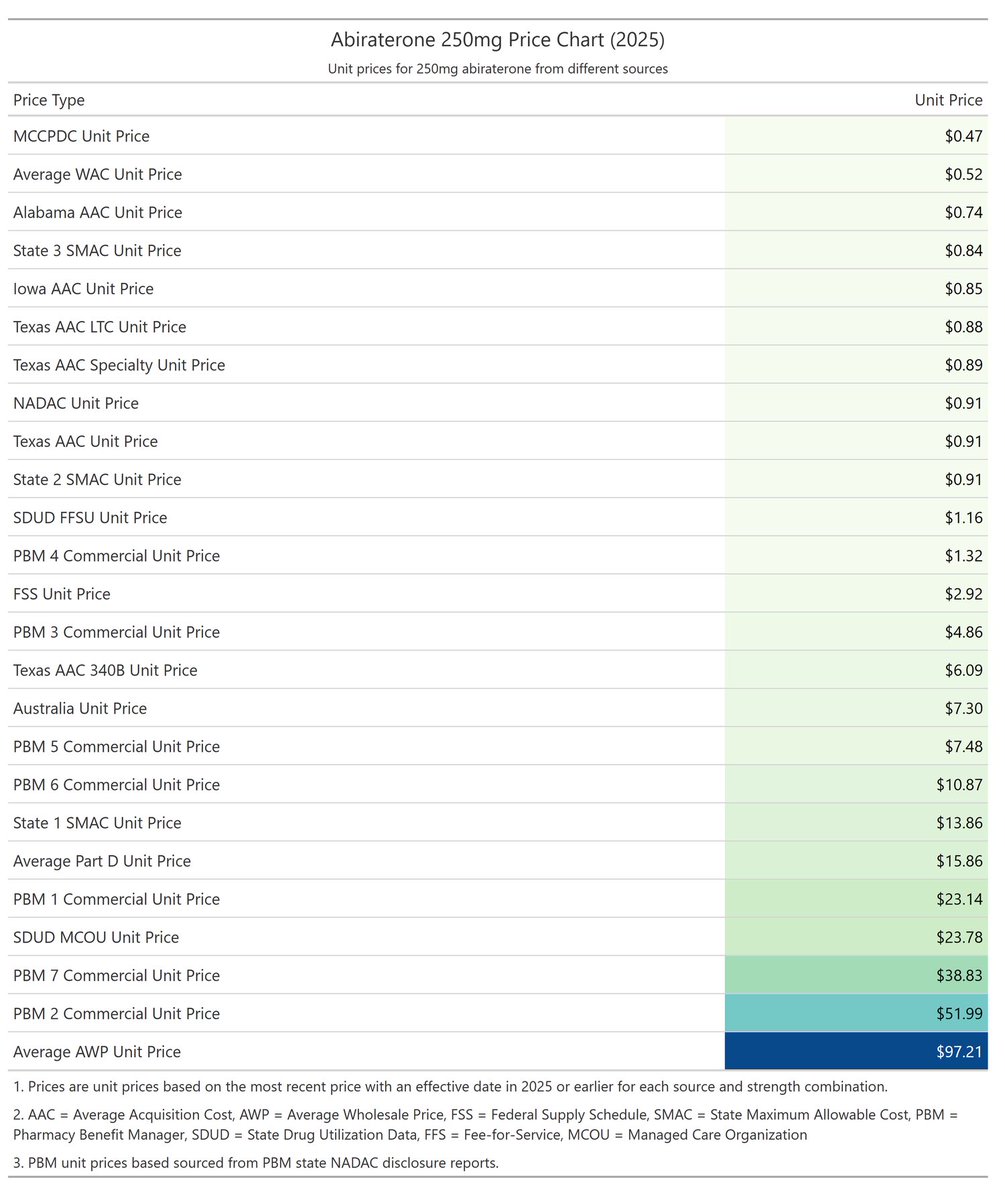This screenshot has width=1005, height=1200.
Task: Click the "Average Part D Unit Price" label
Action: (x=102, y=861)
